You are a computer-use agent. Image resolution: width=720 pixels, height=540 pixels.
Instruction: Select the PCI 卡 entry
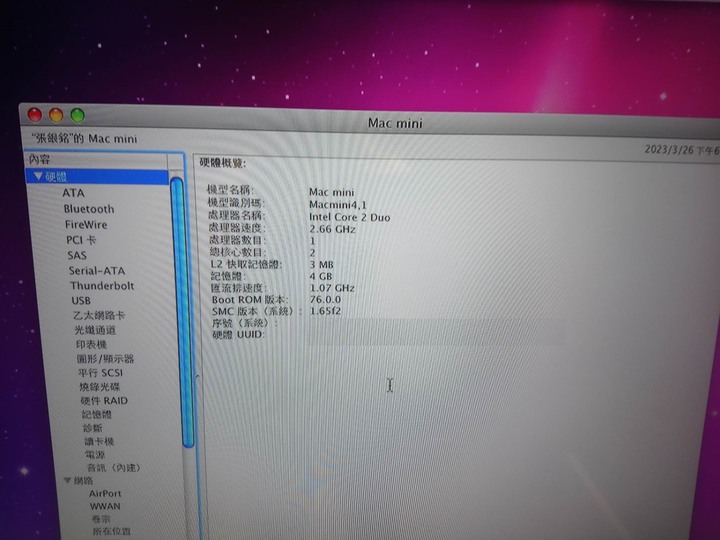pos(81,240)
